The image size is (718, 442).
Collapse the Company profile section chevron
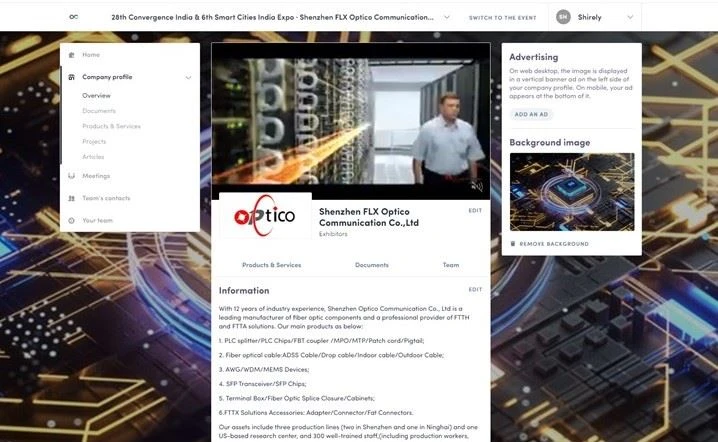[x=188, y=77]
